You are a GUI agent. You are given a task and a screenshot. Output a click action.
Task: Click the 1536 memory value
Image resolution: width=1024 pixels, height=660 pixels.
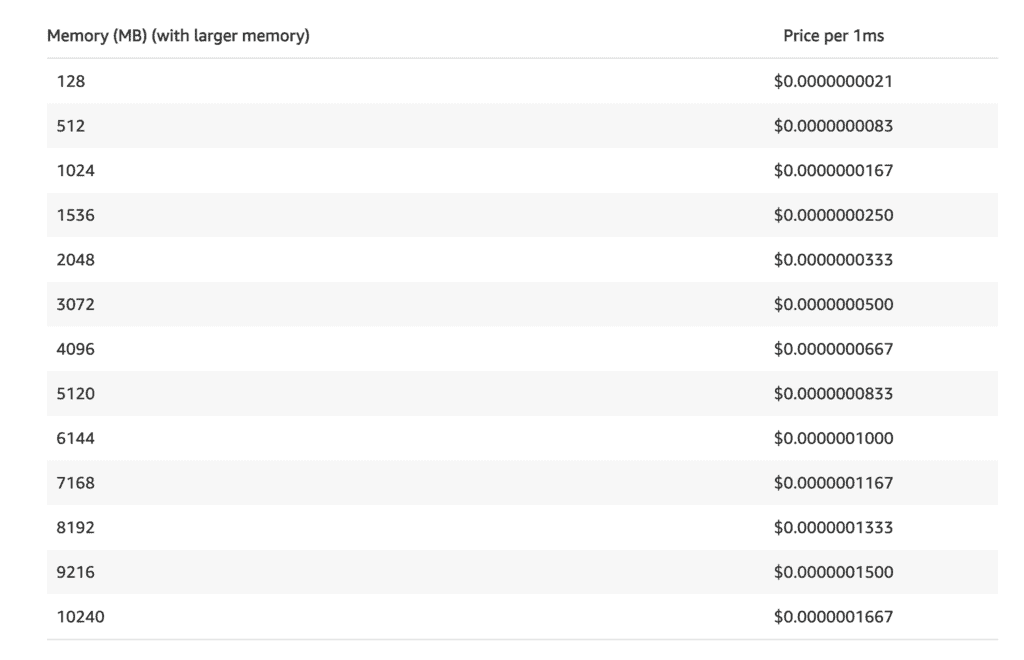pyautogui.click(x=76, y=215)
